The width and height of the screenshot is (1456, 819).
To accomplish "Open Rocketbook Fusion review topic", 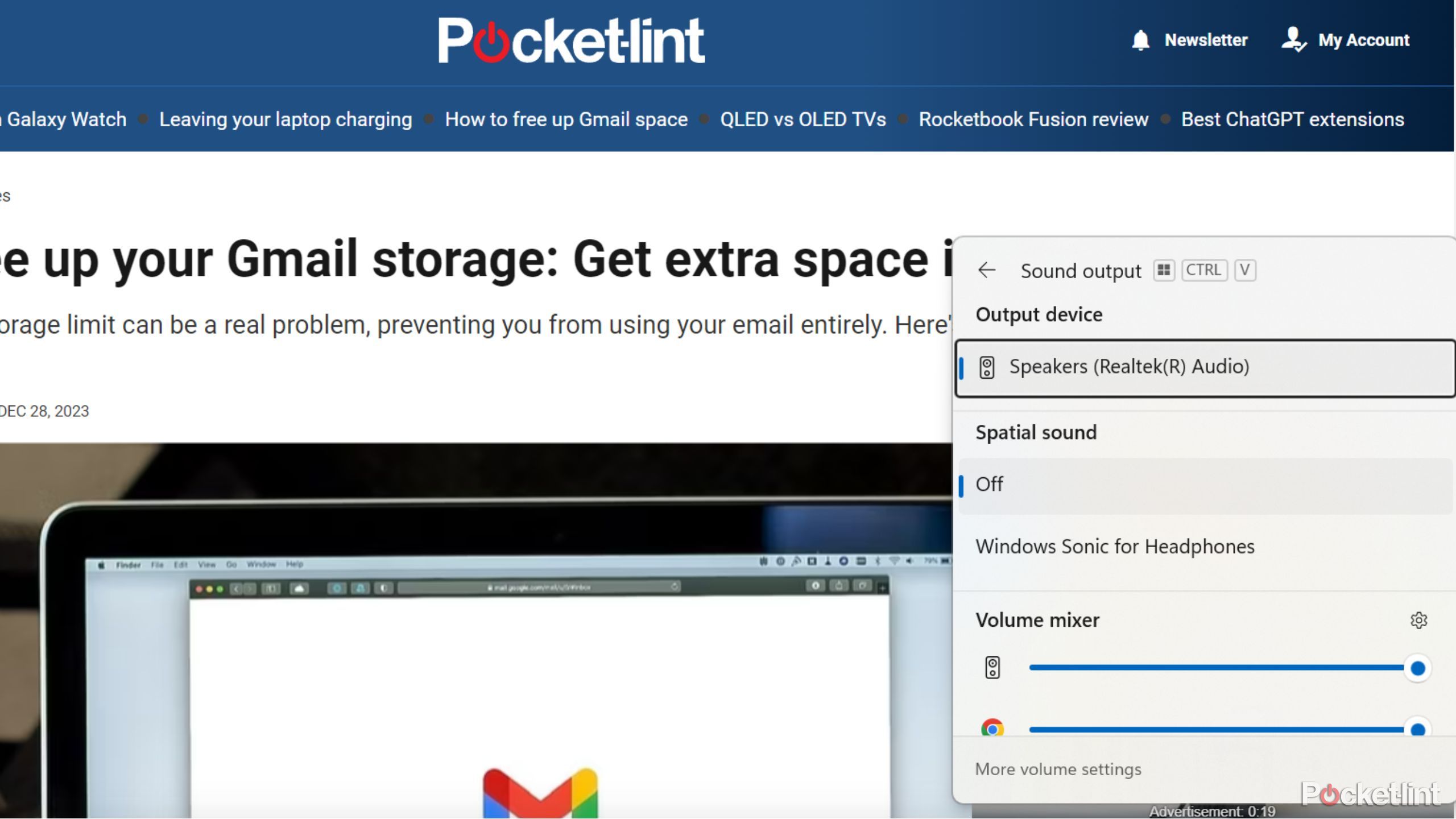I will (1033, 119).
